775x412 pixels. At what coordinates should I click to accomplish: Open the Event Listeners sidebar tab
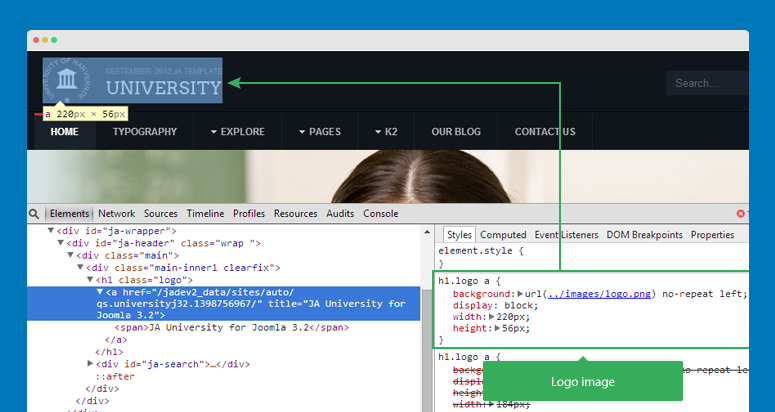pos(566,235)
